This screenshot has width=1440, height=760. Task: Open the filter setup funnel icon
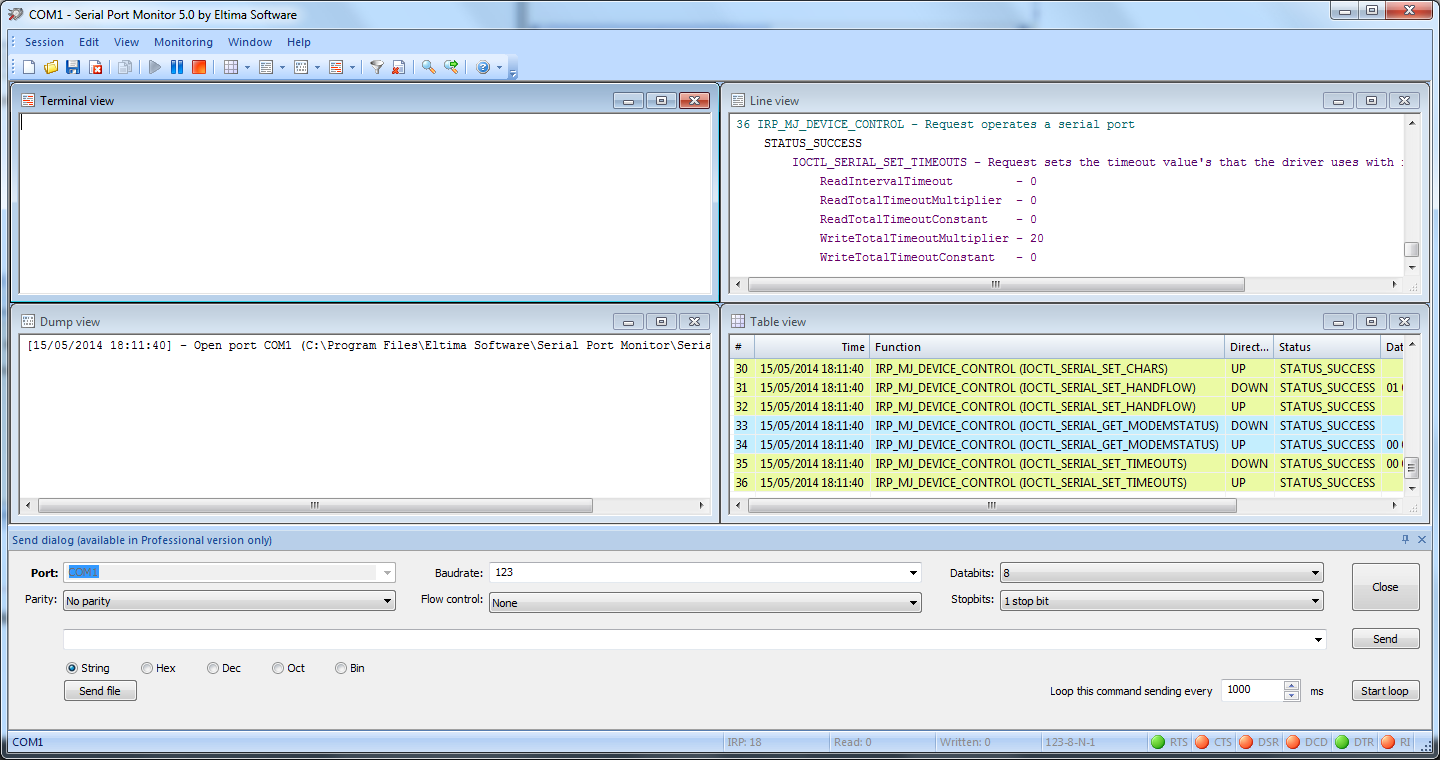[377, 66]
